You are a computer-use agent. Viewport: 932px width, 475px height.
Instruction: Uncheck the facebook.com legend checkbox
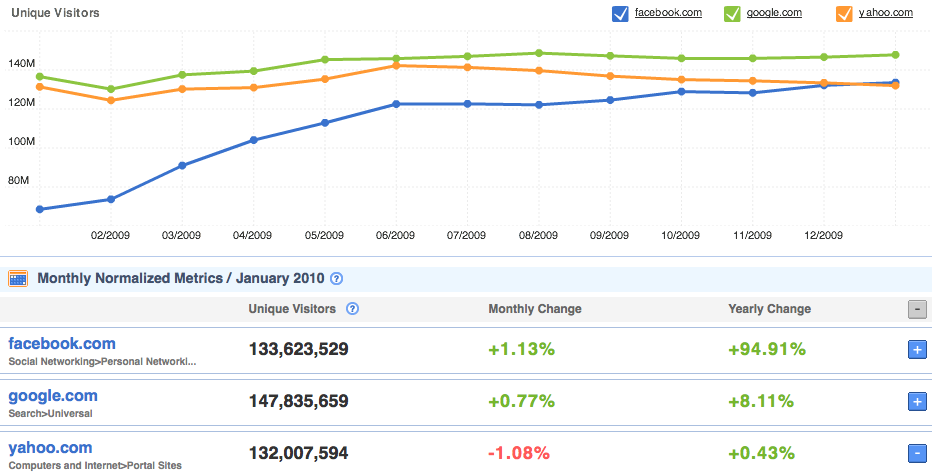[620, 13]
